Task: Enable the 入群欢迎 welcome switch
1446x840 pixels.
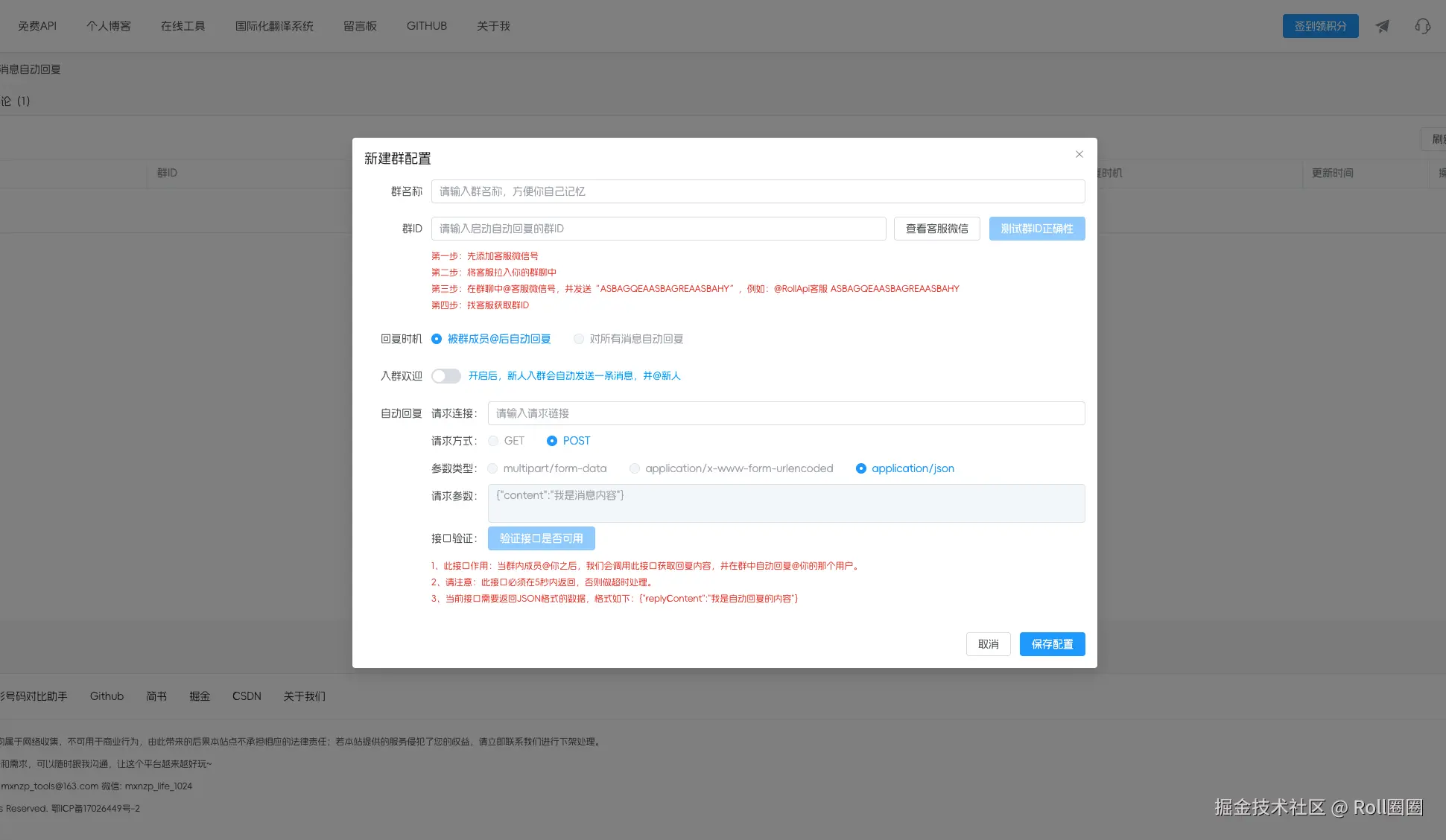Action: (446, 376)
